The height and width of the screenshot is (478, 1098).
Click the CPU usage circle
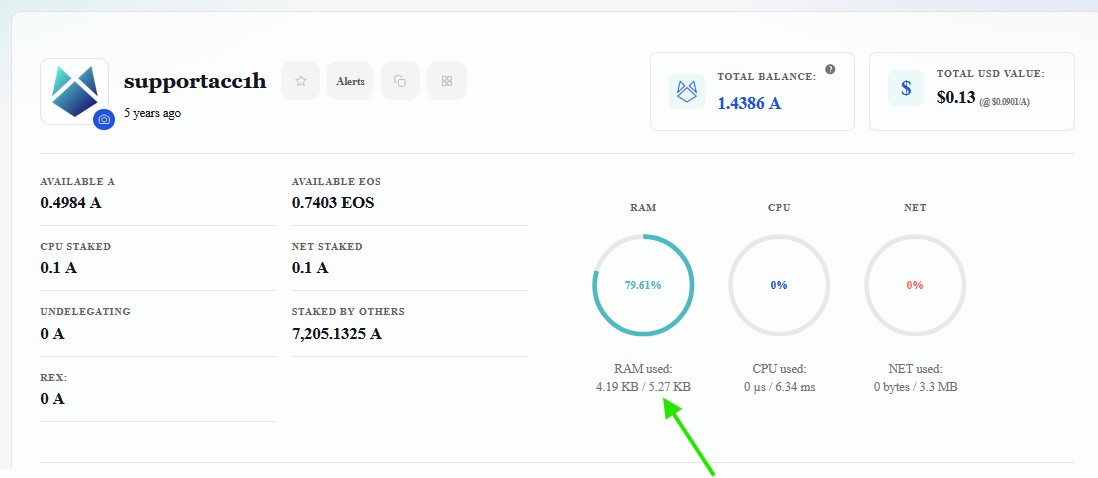tap(779, 285)
